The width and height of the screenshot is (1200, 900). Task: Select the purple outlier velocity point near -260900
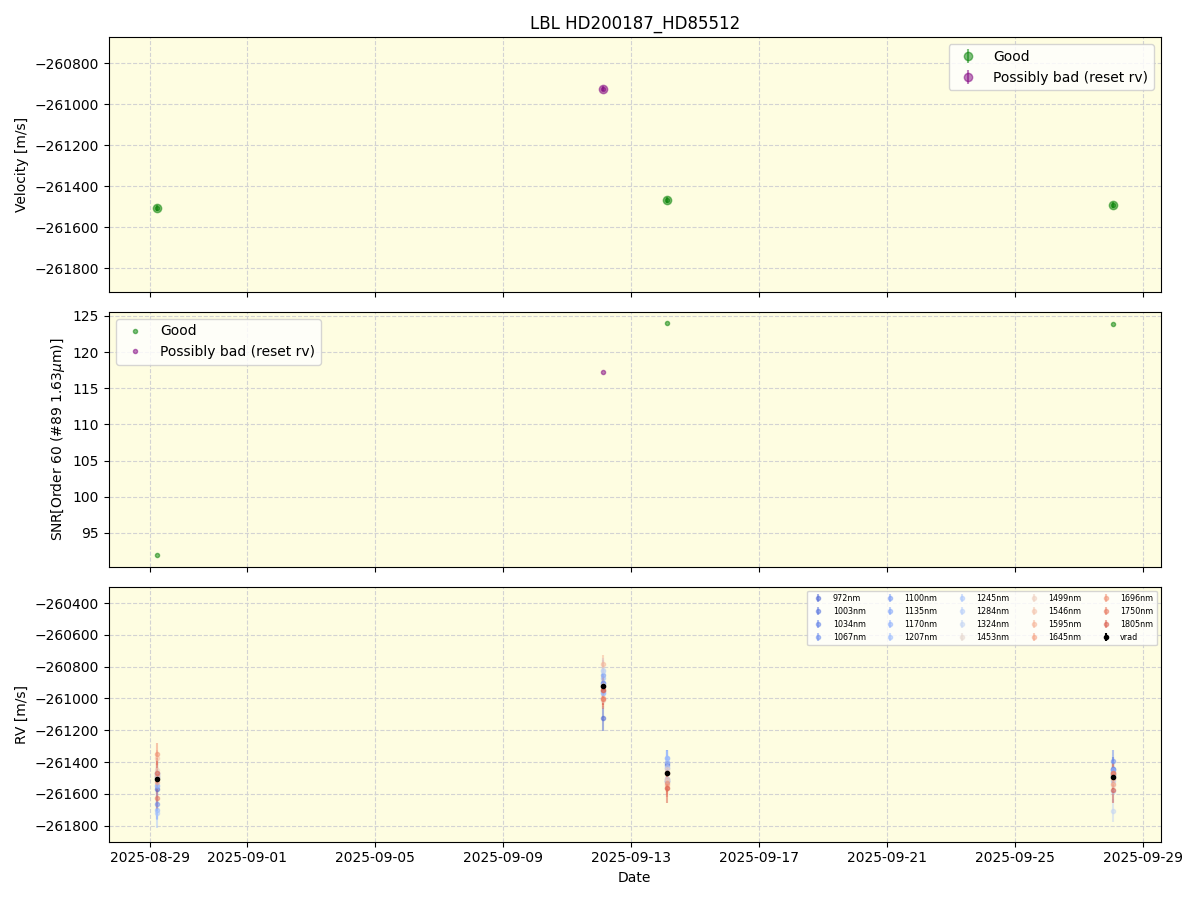(603, 89)
